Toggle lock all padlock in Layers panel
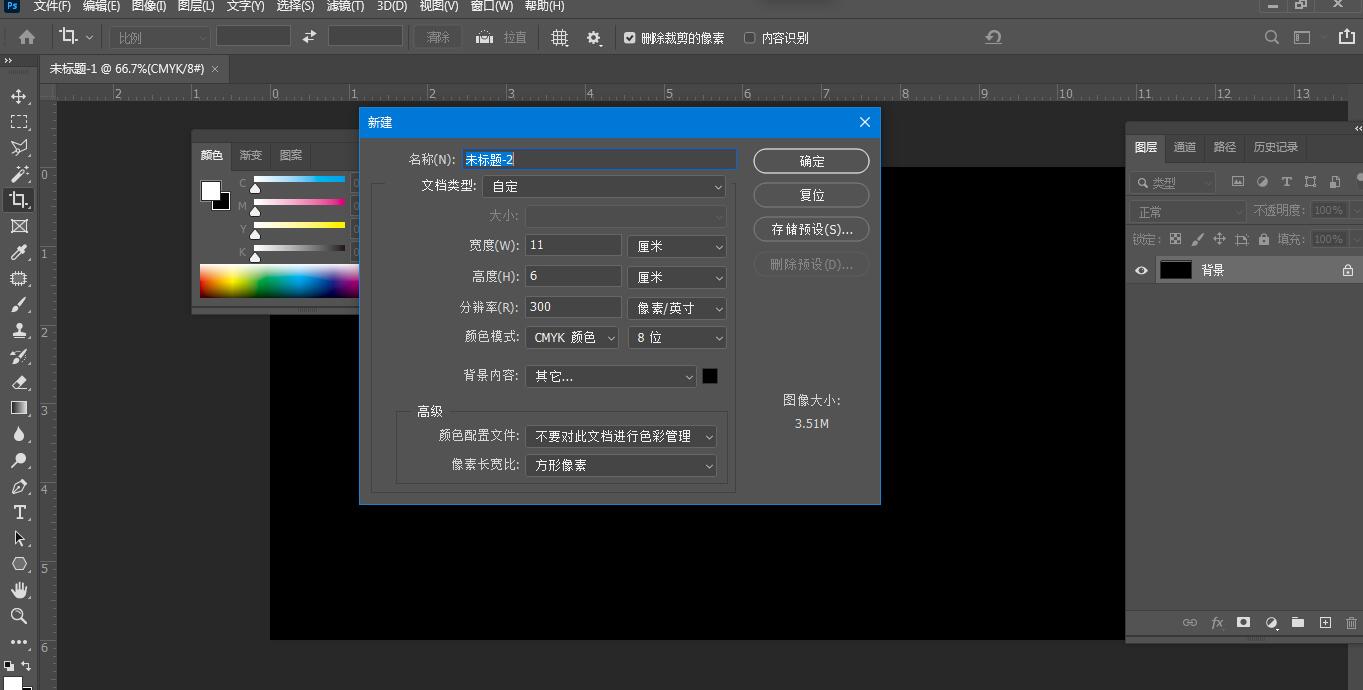 point(1264,239)
